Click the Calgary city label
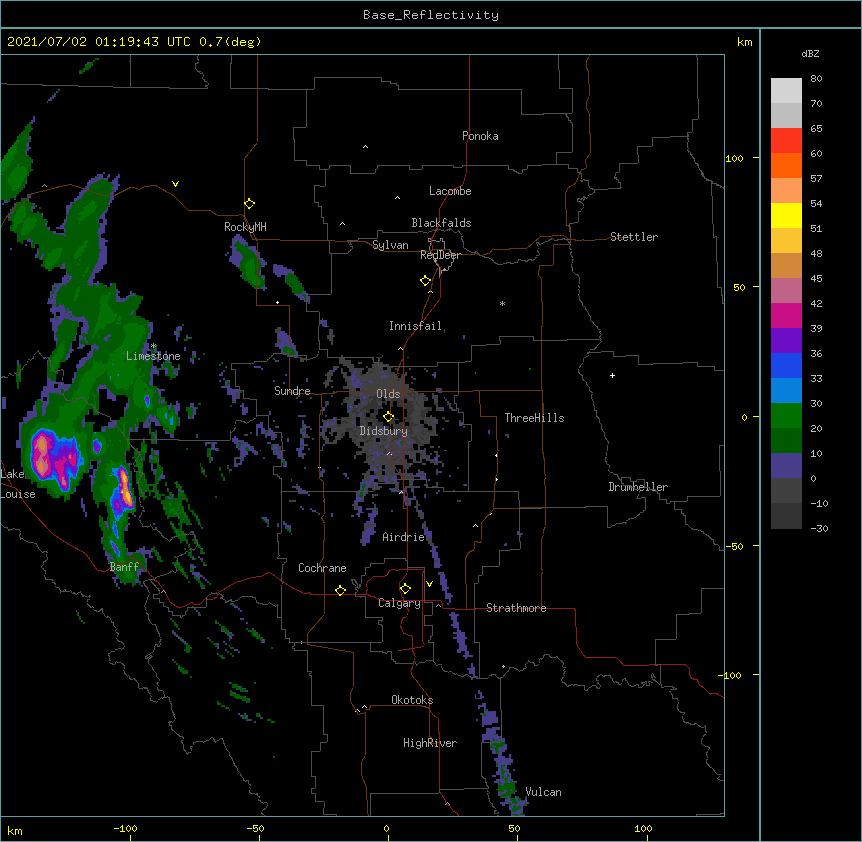This screenshot has height=842, width=862. tap(399, 603)
